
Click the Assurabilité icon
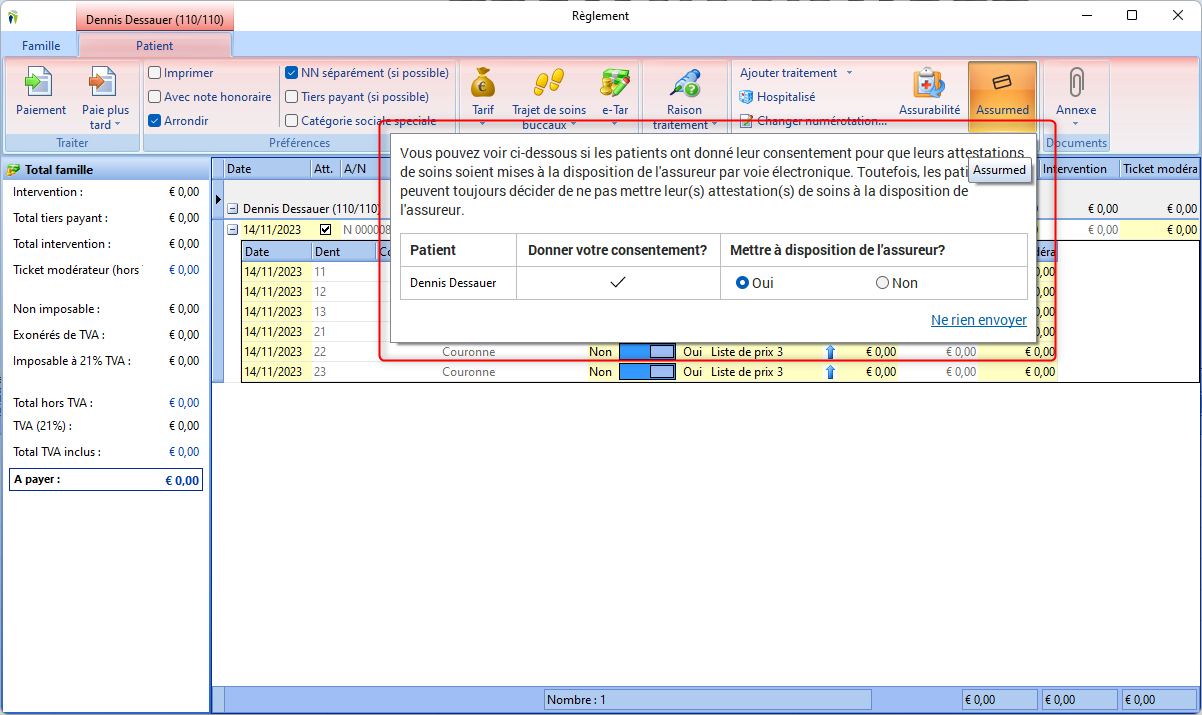coord(929,83)
